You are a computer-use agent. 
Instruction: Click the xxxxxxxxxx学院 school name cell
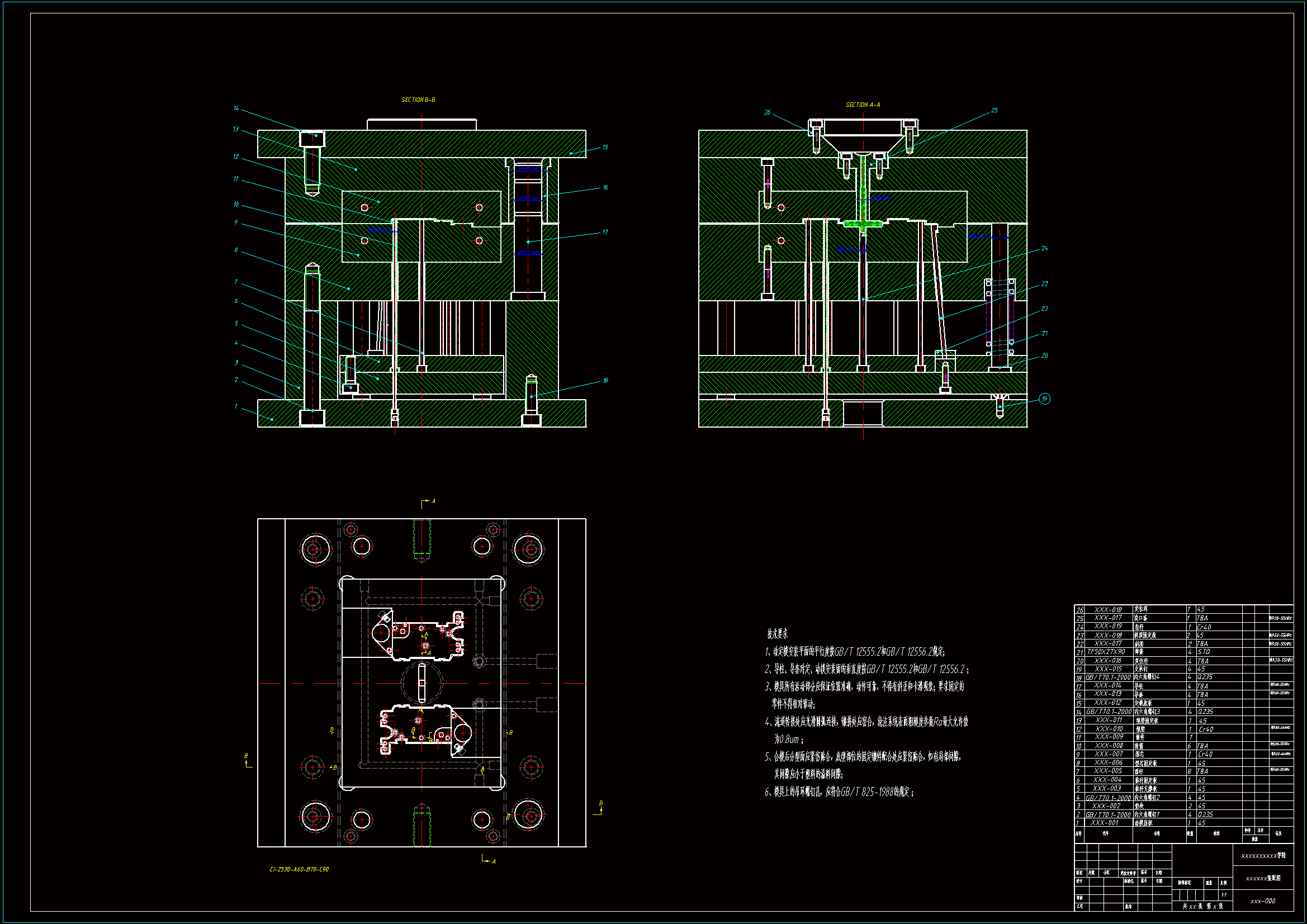(x=1263, y=856)
